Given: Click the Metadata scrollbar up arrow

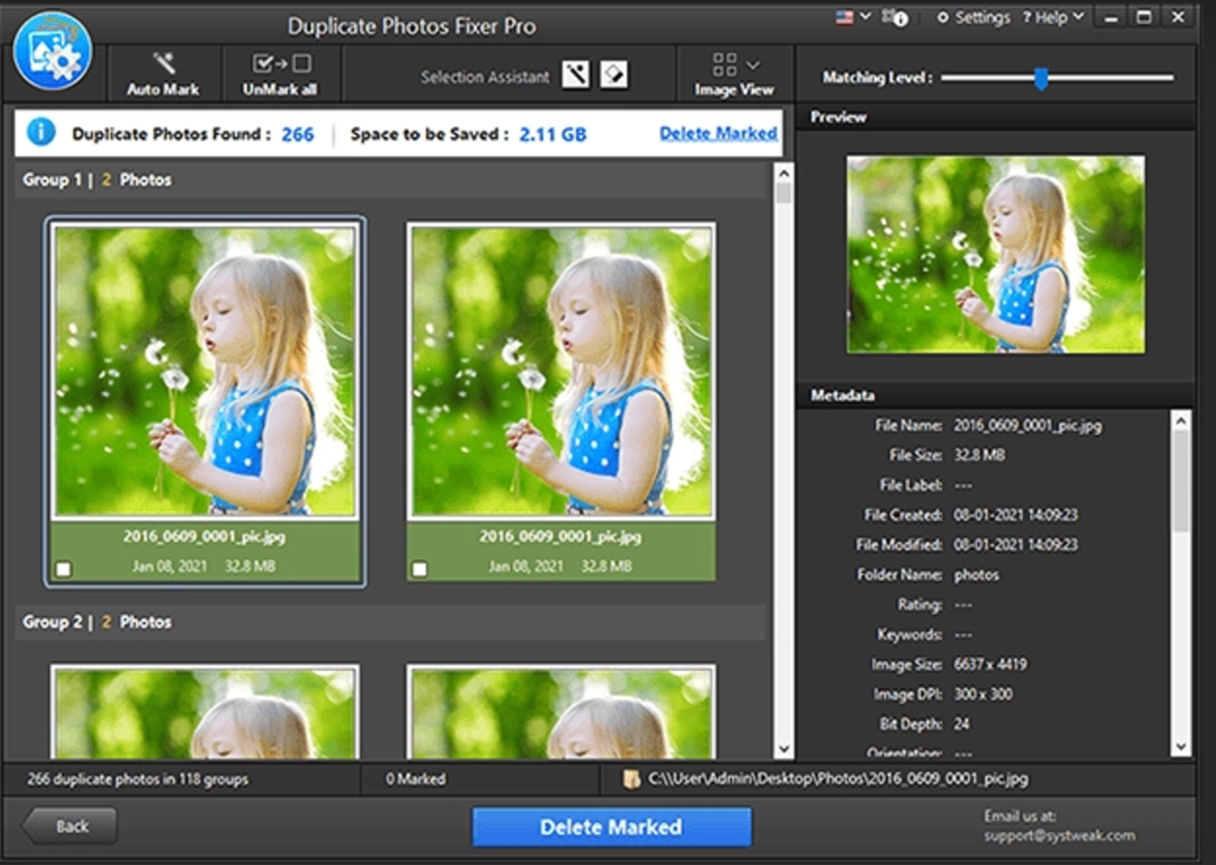Looking at the screenshot, I should tap(1181, 421).
